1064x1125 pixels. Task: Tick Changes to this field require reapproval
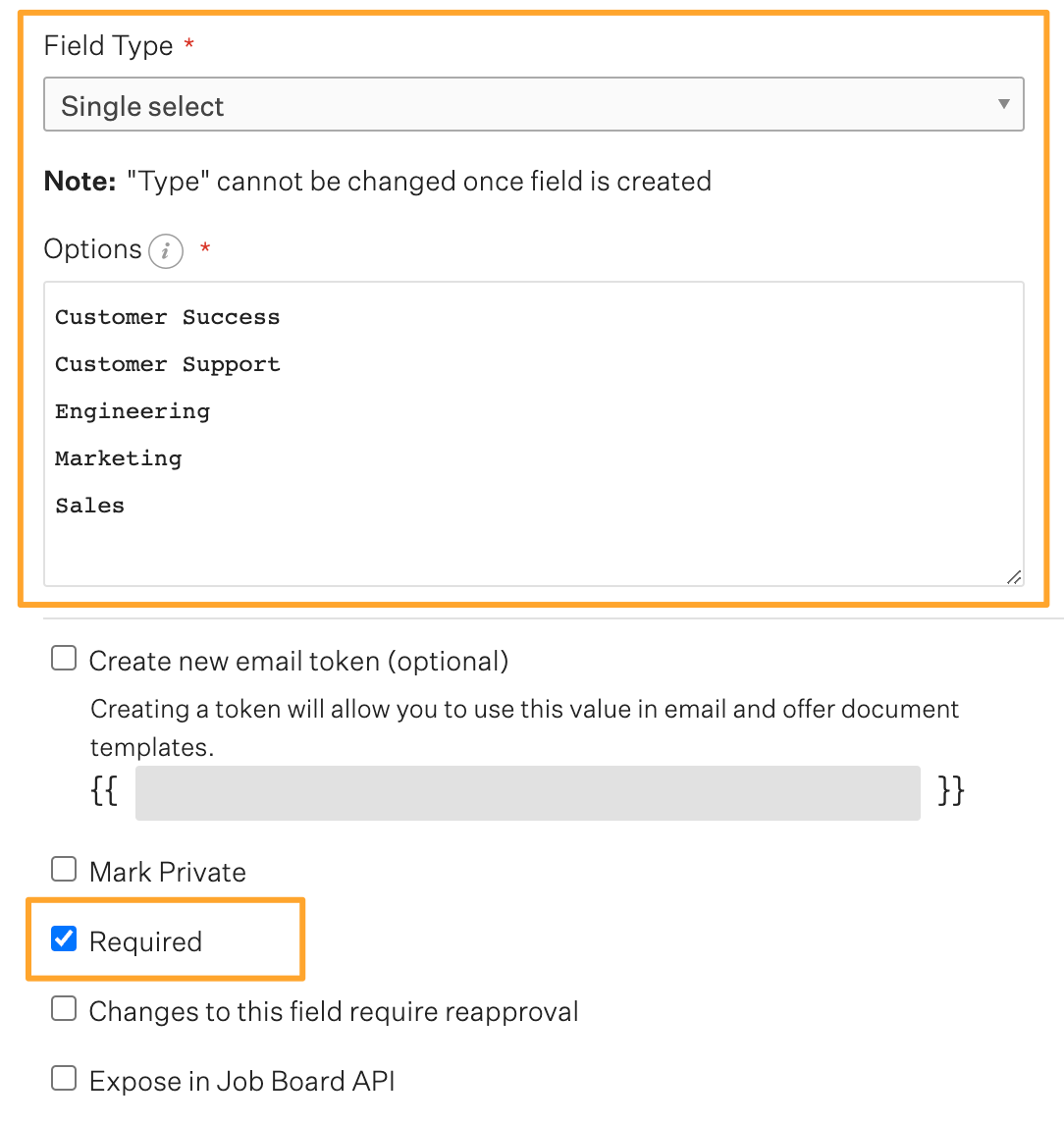(64, 1009)
